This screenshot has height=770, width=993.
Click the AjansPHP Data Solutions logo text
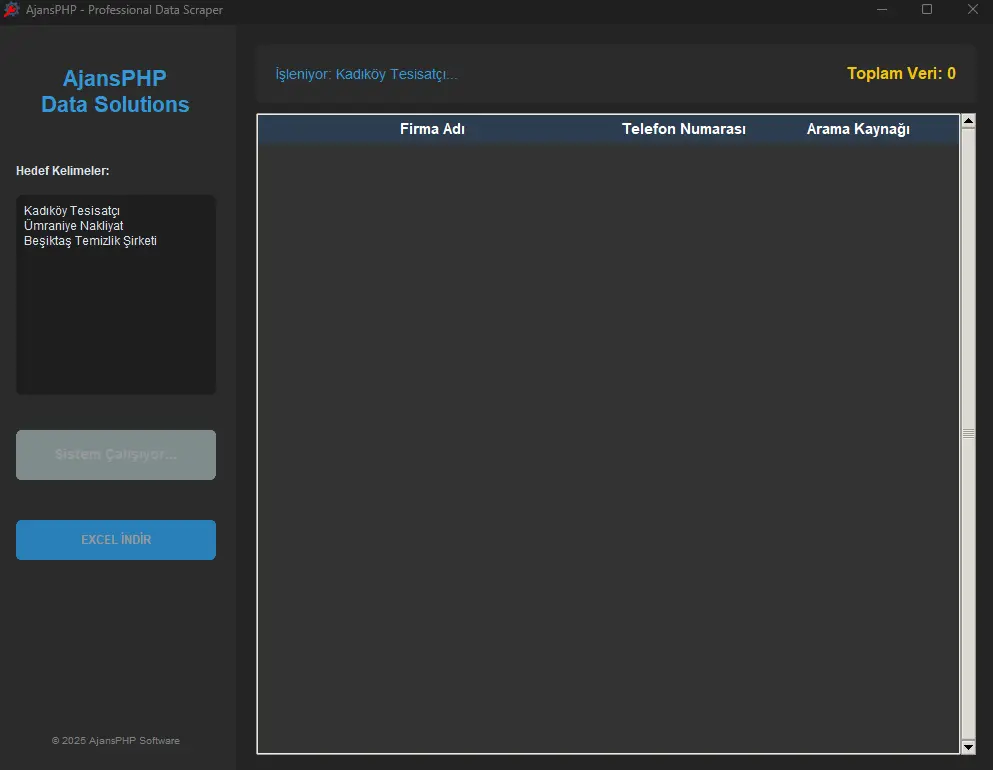(115, 91)
